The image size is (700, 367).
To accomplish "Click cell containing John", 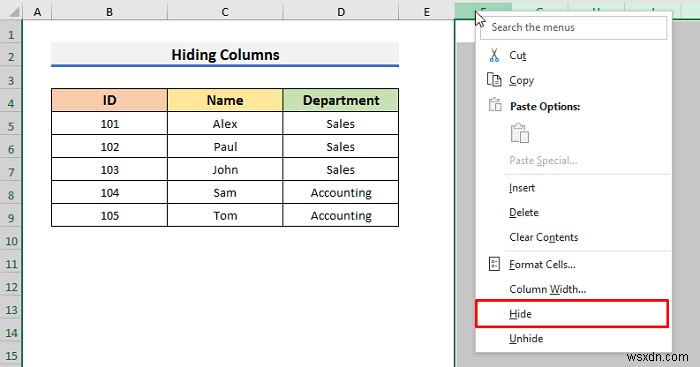I will point(225,169).
